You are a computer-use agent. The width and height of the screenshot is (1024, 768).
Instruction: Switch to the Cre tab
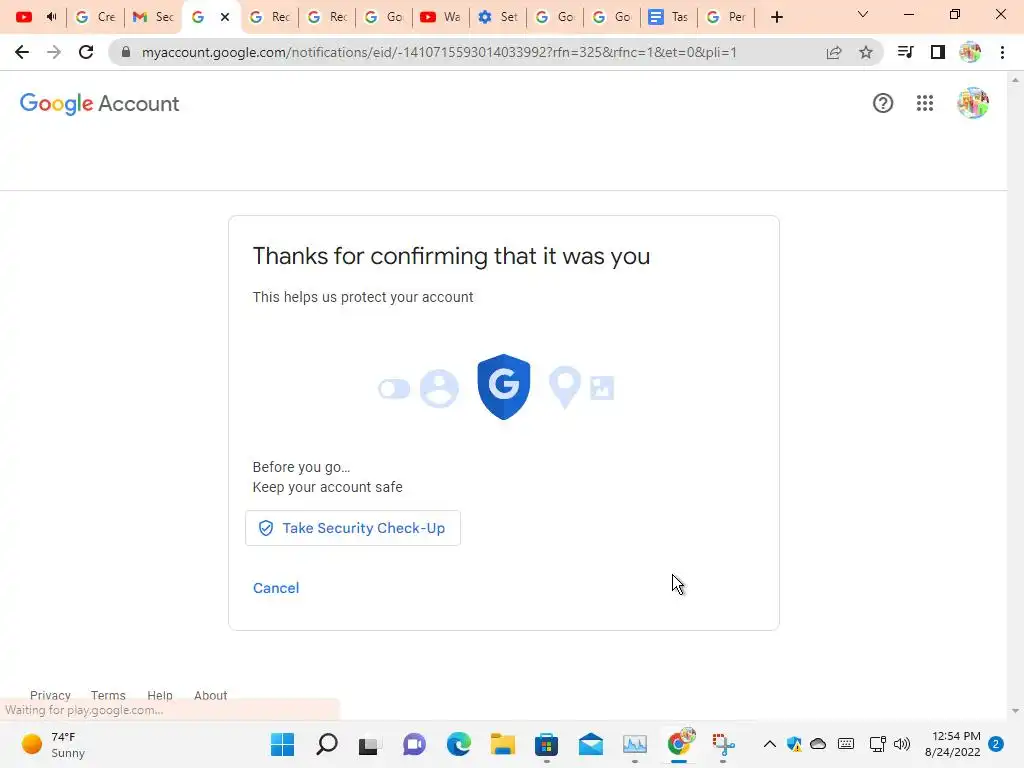point(96,17)
